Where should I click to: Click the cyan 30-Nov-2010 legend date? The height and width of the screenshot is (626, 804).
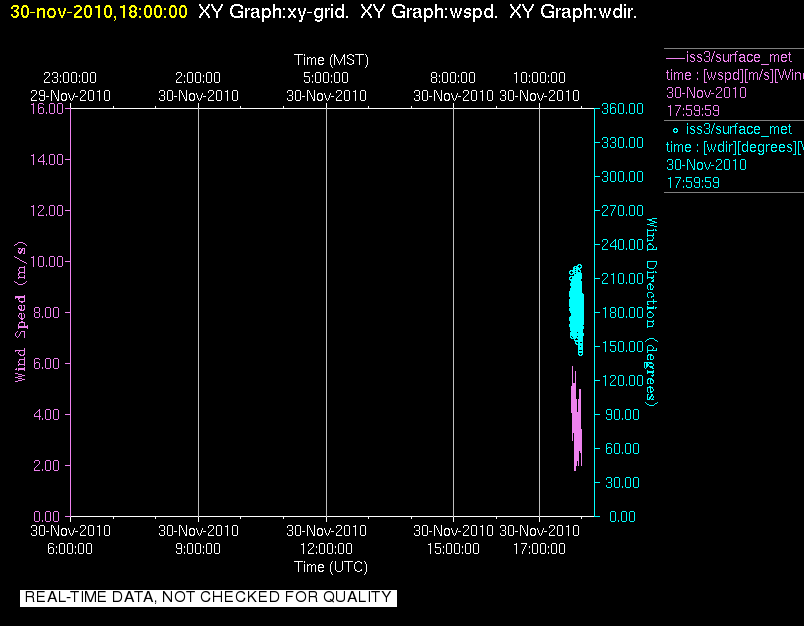point(706,165)
